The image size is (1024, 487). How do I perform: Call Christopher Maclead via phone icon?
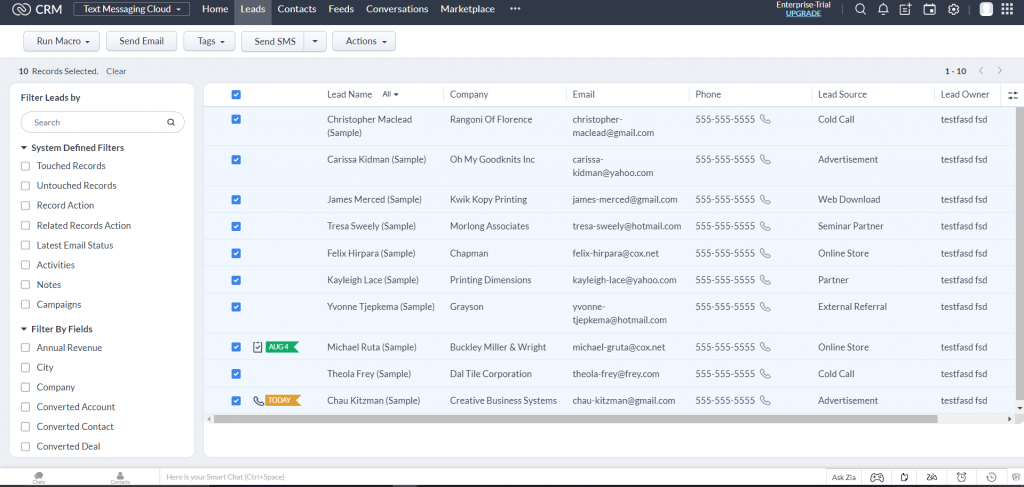coord(765,119)
